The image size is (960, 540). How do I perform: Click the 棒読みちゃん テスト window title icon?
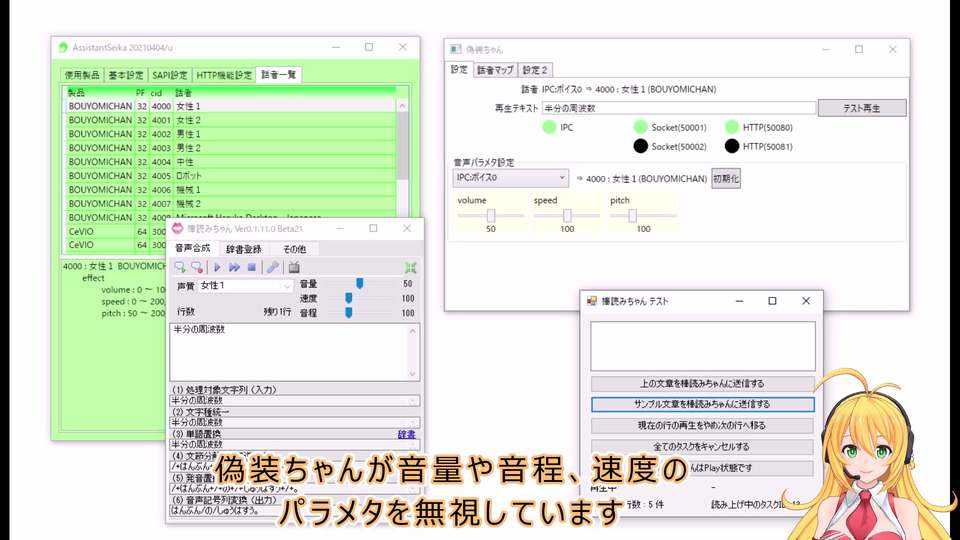click(591, 301)
